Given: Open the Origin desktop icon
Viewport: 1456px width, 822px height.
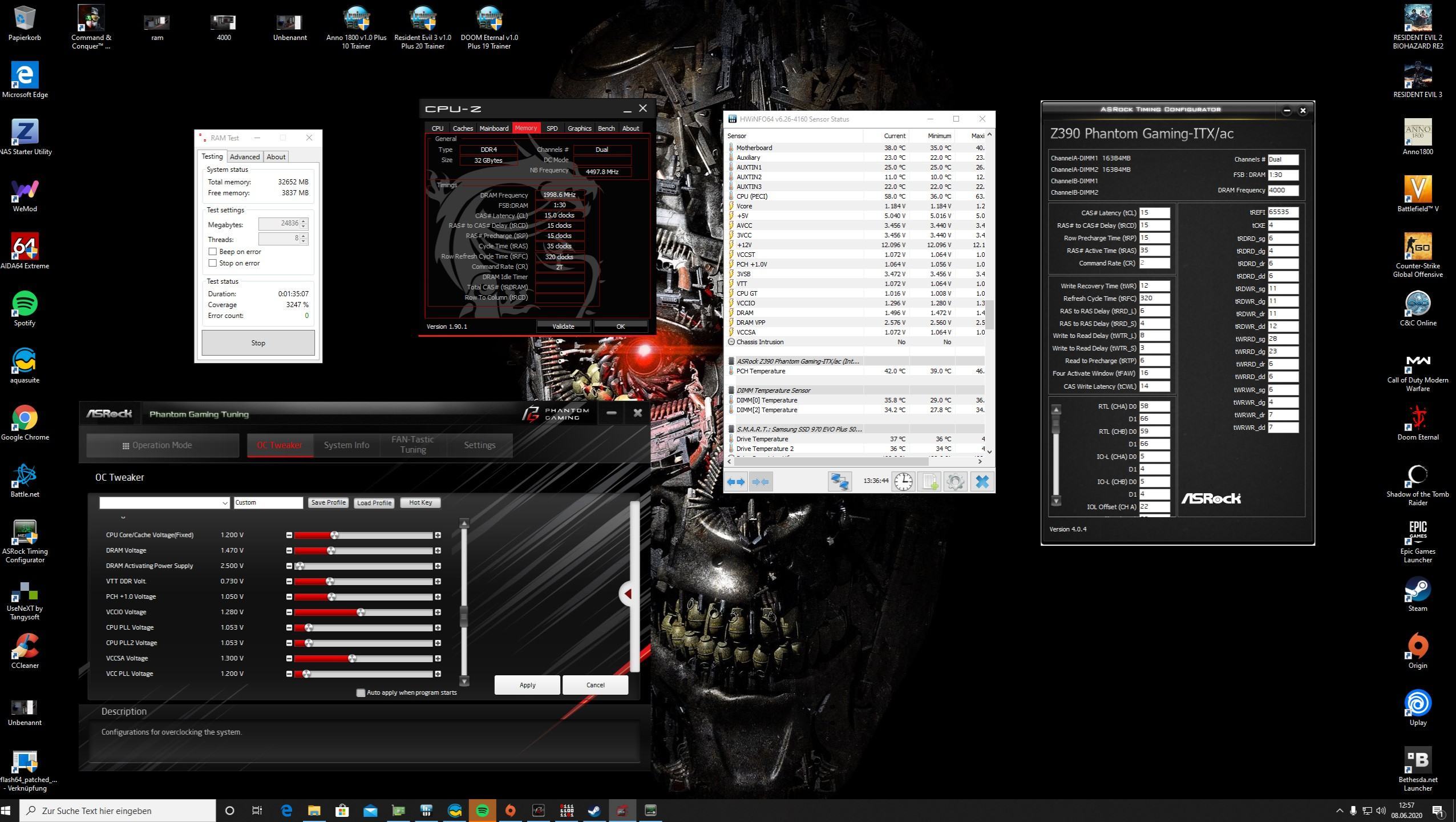Looking at the screenshot, I should [1418, 651].
